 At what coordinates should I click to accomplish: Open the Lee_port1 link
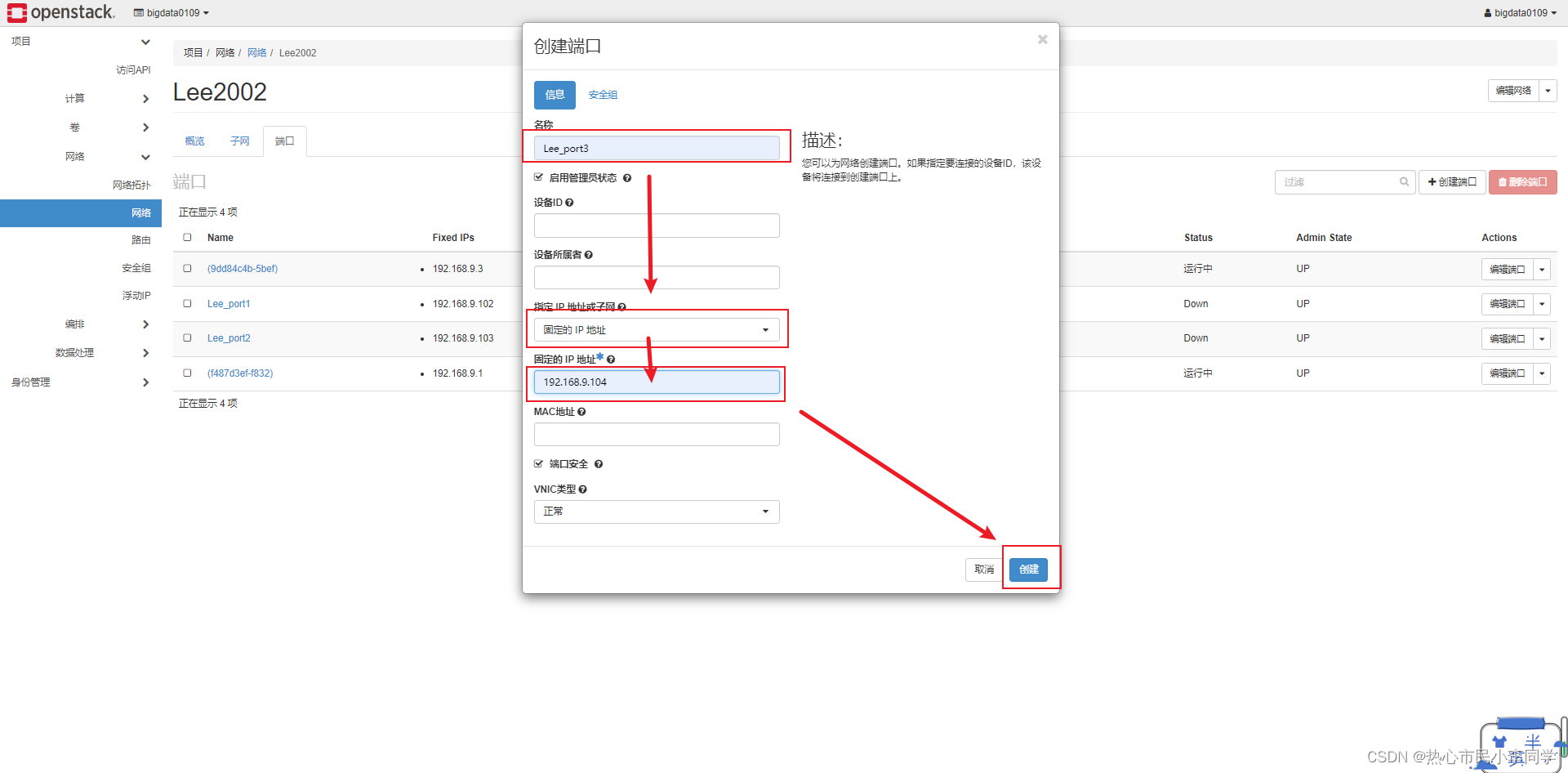pos(229,304)
